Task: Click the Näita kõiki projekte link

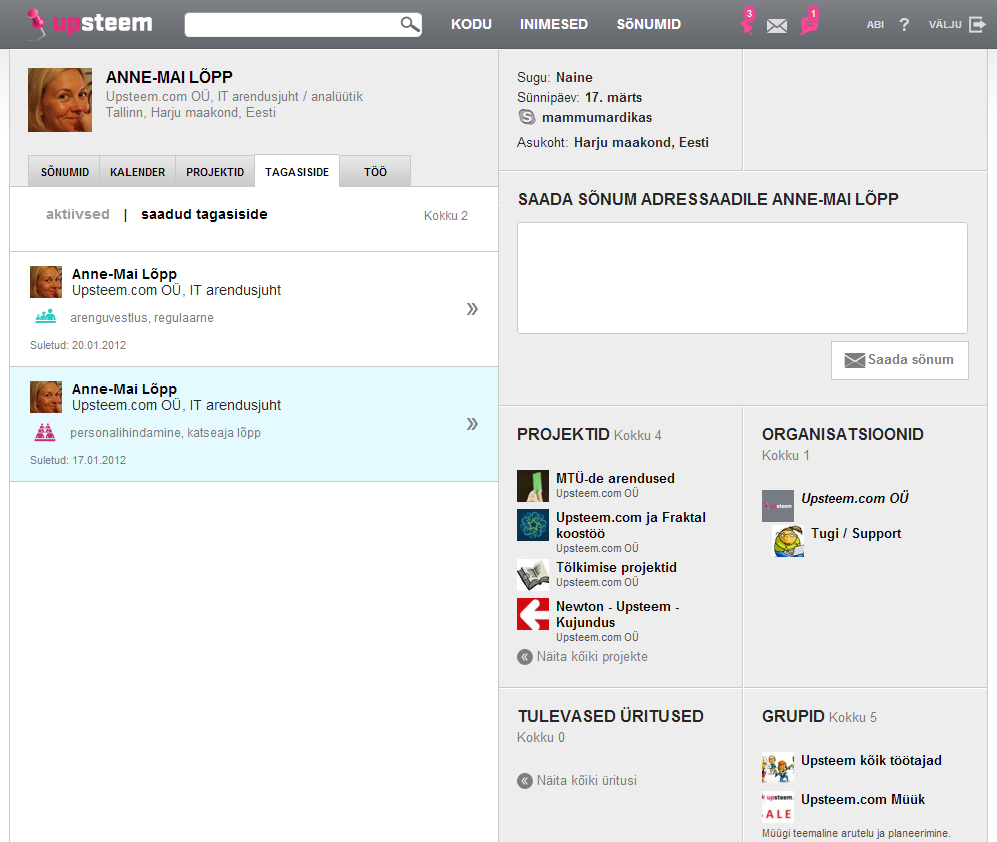Action: pyautogui.click(x=592, y=657)
